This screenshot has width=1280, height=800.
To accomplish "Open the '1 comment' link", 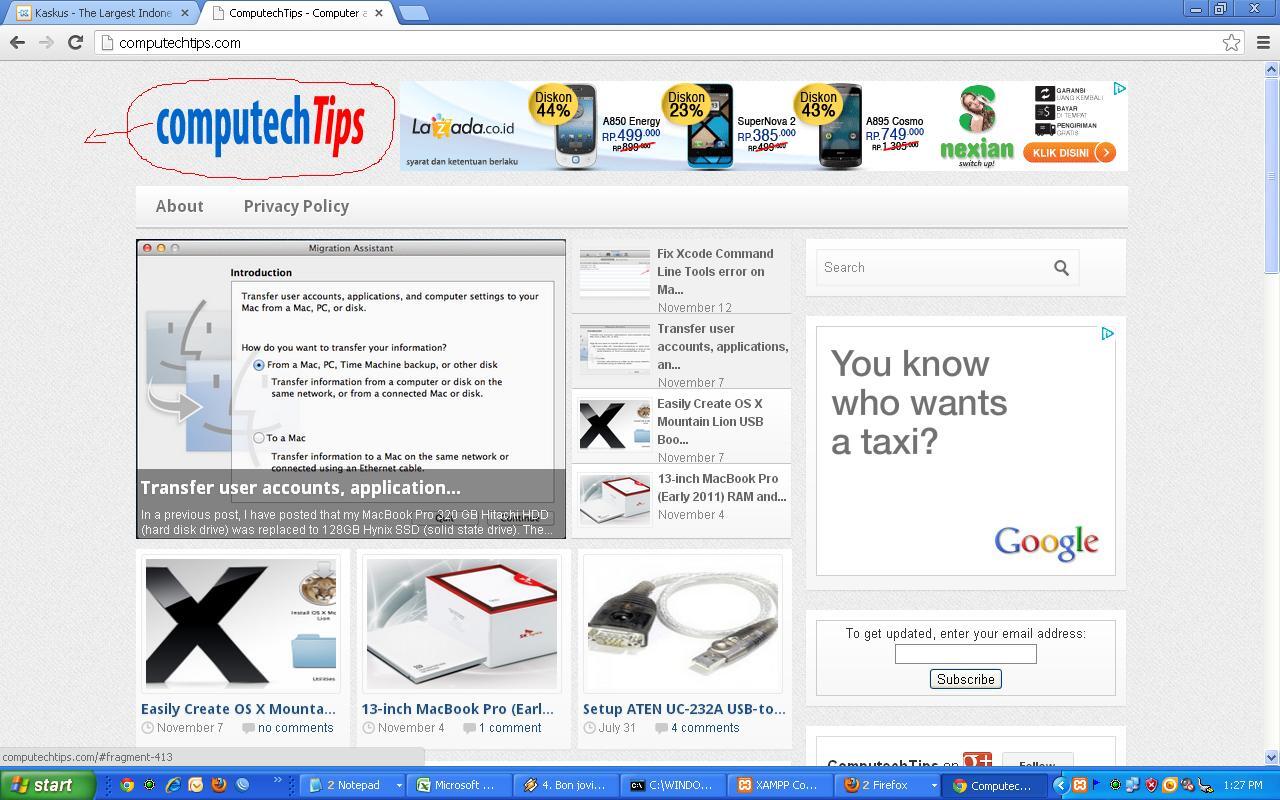I will (x=510, y=728).
